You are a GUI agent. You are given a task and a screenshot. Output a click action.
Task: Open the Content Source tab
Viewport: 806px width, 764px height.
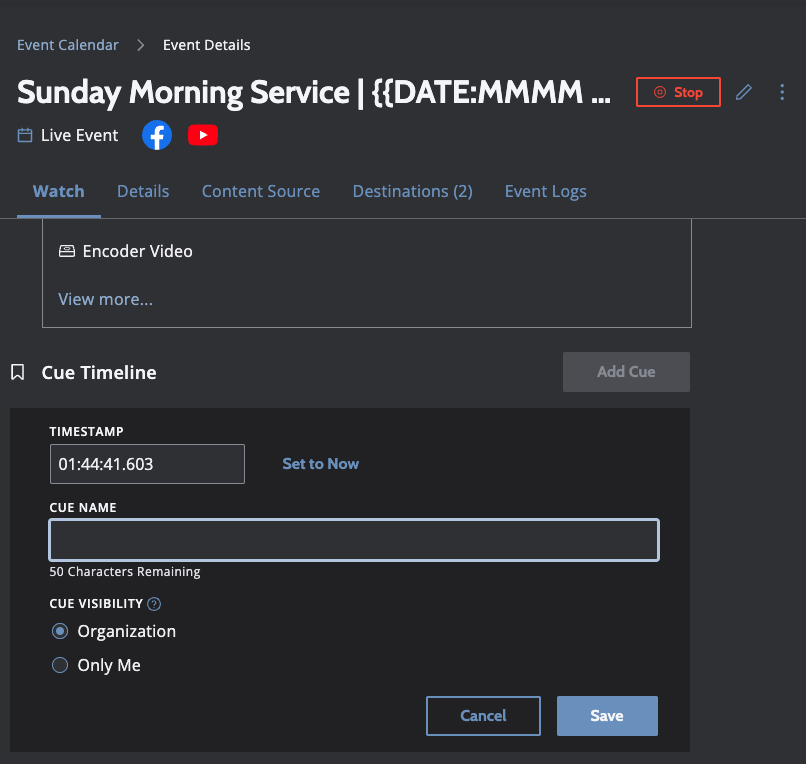click(x=261, y=191)
